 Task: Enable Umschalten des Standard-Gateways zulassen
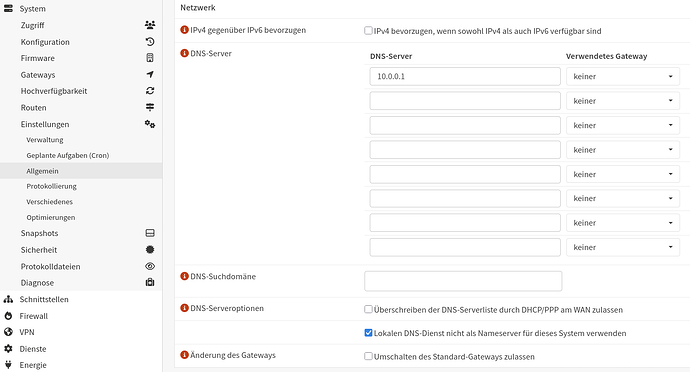point(368,356)
